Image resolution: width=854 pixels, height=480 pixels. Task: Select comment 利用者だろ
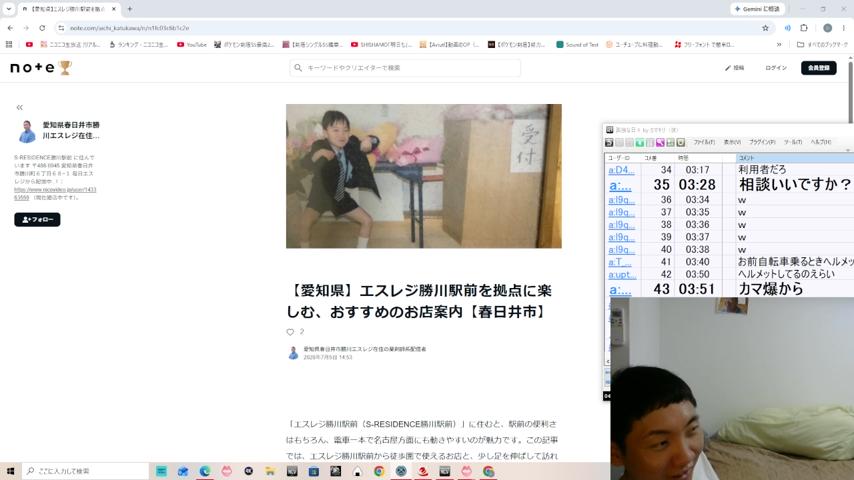coord(762,170)
